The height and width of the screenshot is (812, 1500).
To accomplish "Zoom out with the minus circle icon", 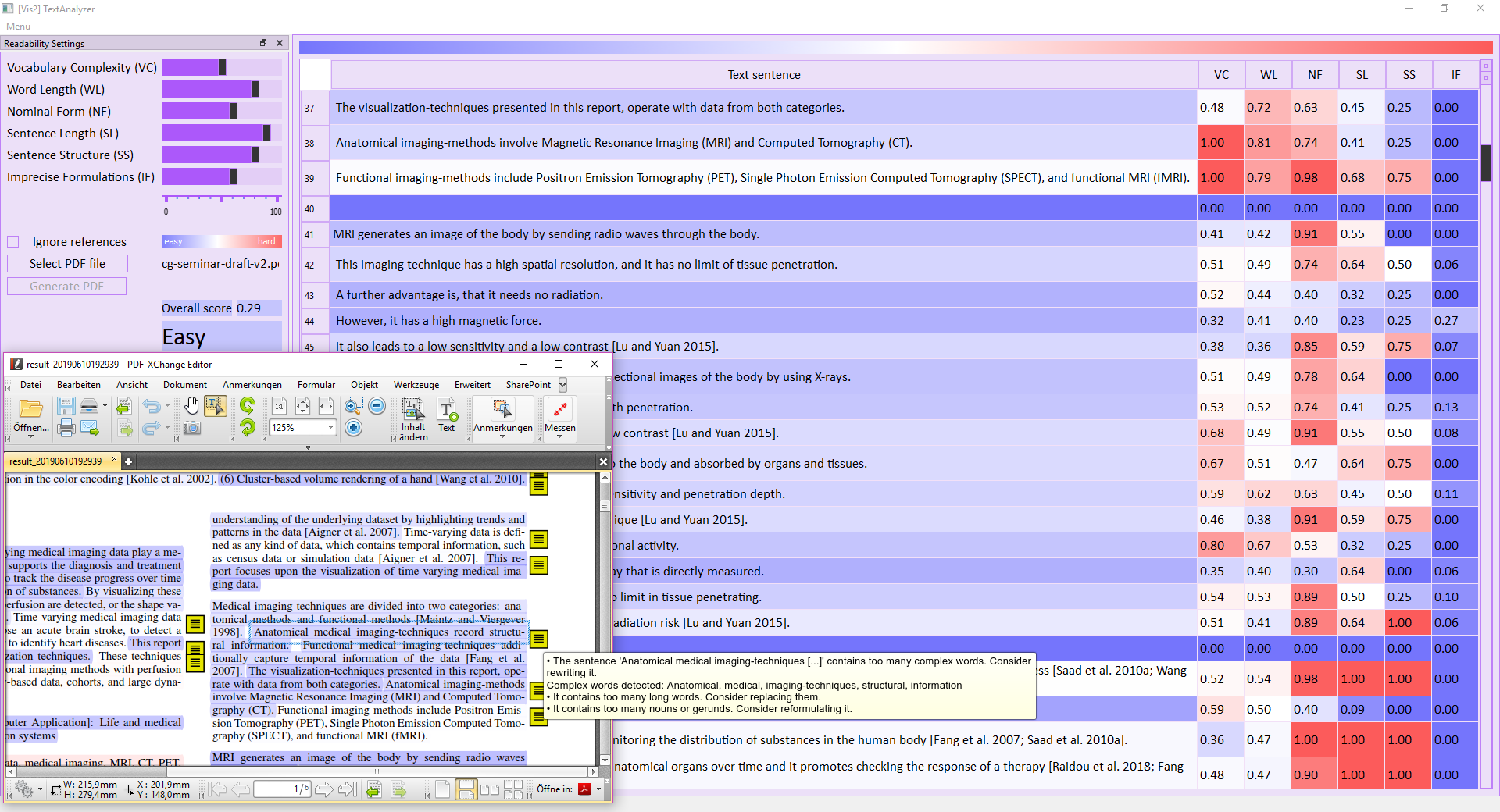I will coord(377,406).
